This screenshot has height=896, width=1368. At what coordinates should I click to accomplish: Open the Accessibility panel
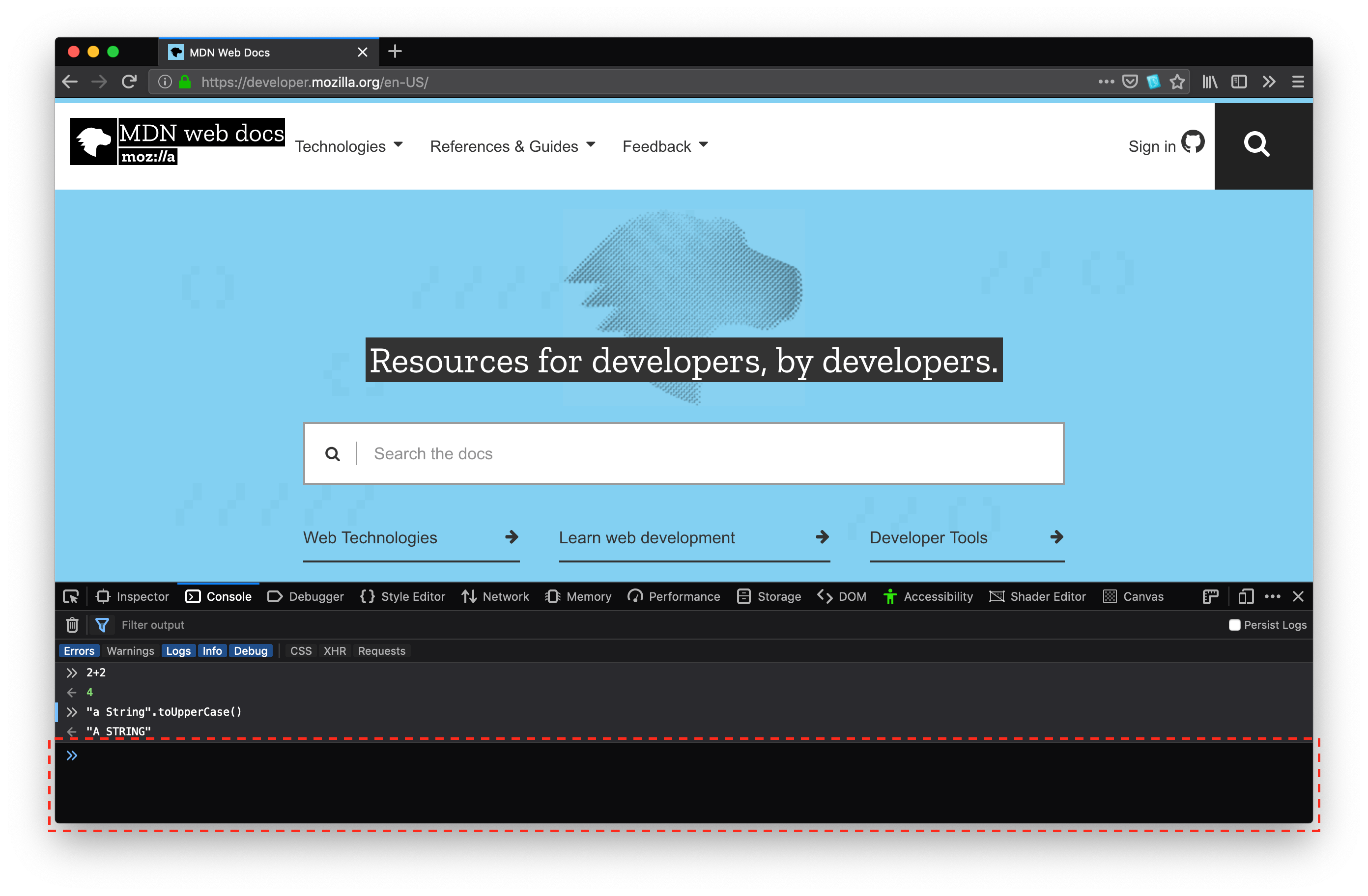point(930,597)
